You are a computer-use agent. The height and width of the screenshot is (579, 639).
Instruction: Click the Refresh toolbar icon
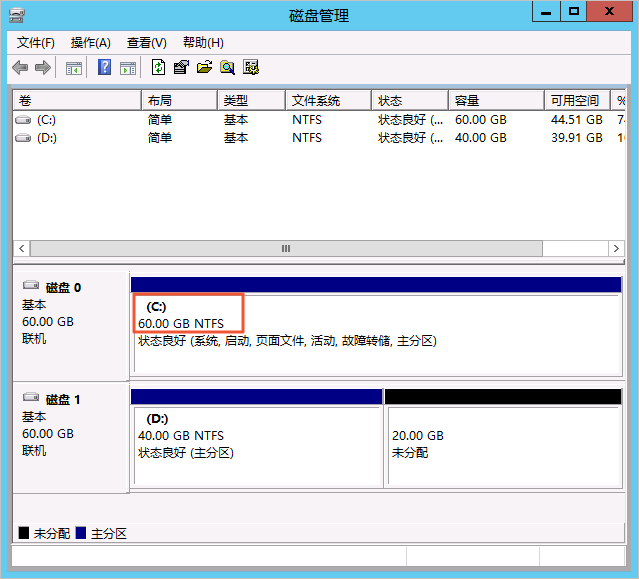click(x=159, y=67)
